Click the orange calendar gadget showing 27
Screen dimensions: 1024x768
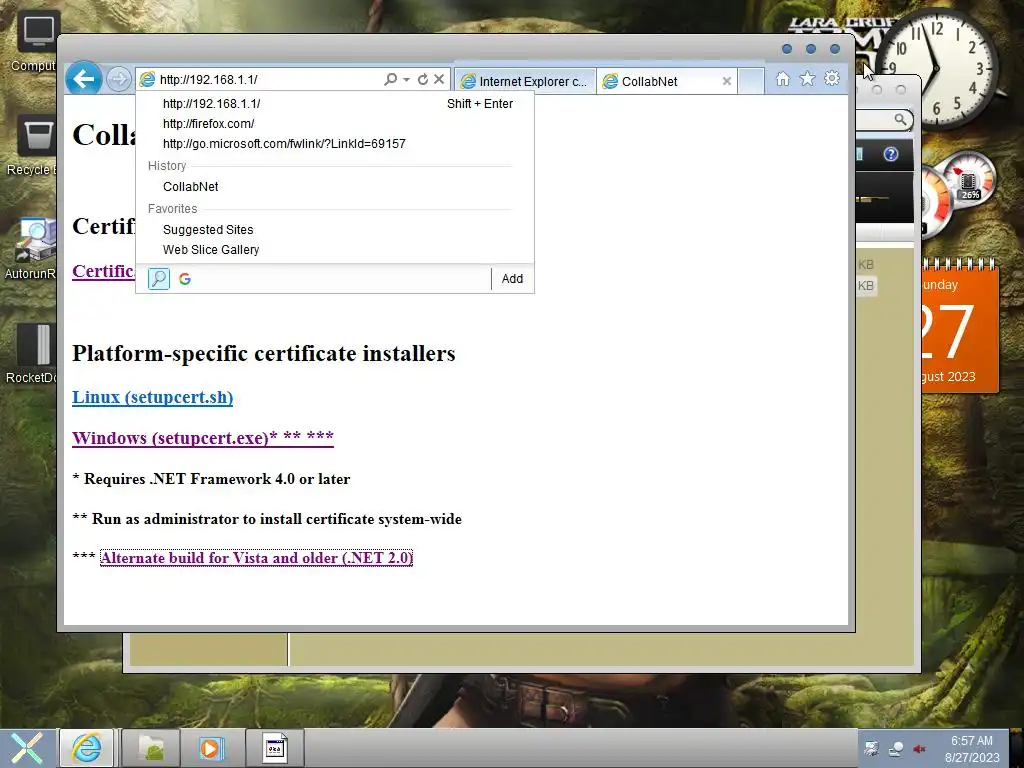point(960,327)
